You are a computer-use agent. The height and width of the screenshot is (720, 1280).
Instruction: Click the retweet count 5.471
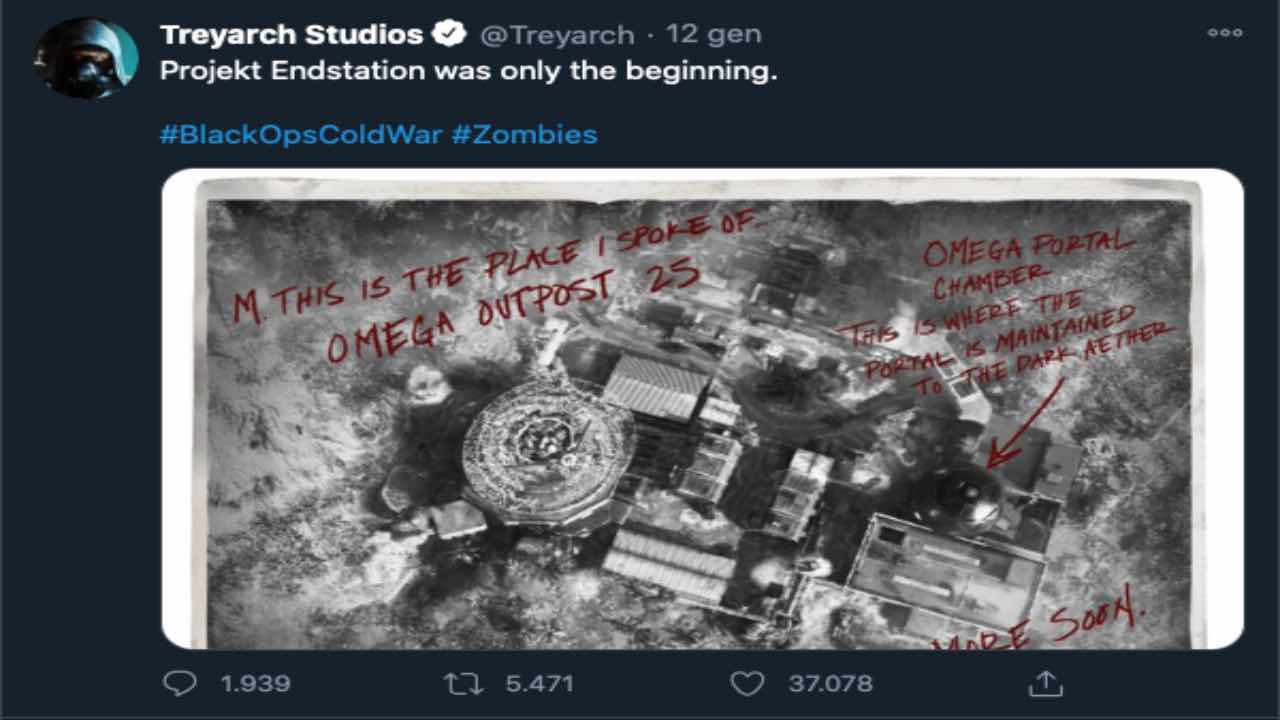(x=539, y=684)
